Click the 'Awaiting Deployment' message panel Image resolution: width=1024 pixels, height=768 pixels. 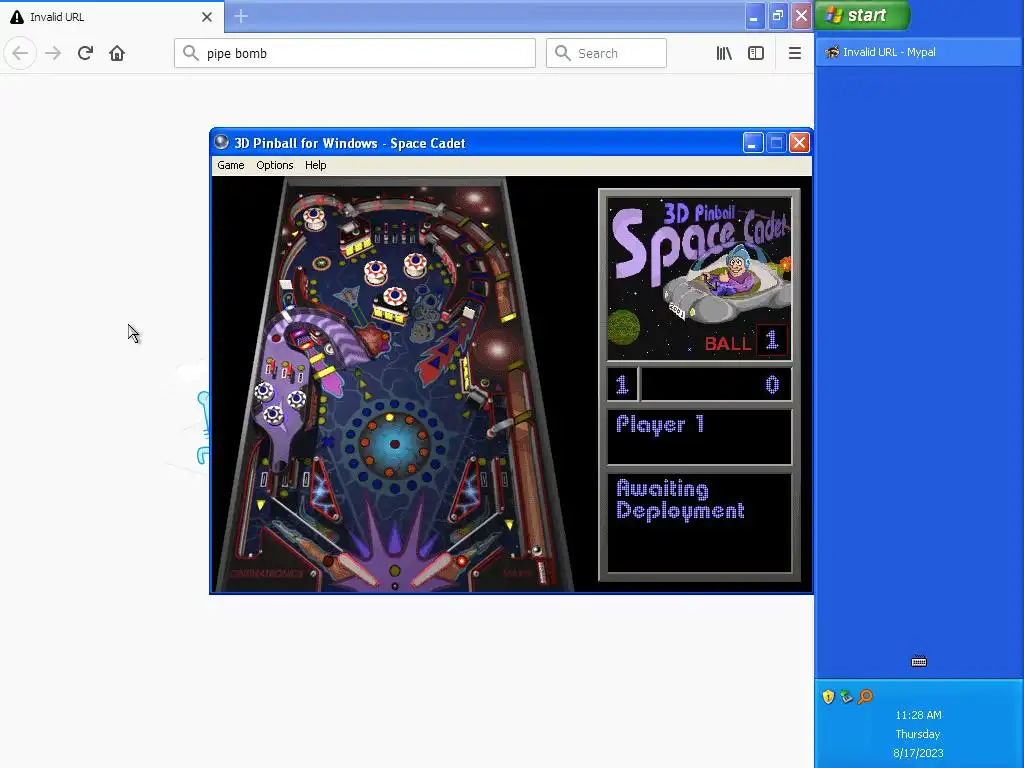coord(699,523)
